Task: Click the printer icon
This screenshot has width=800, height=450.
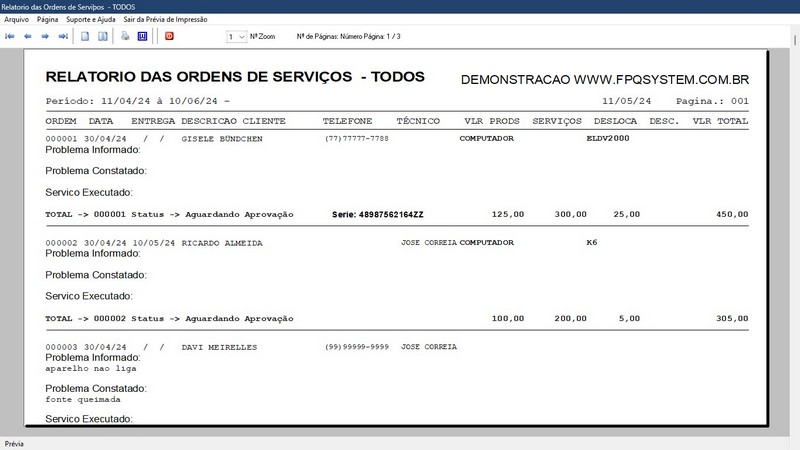Action: (125, 36)
